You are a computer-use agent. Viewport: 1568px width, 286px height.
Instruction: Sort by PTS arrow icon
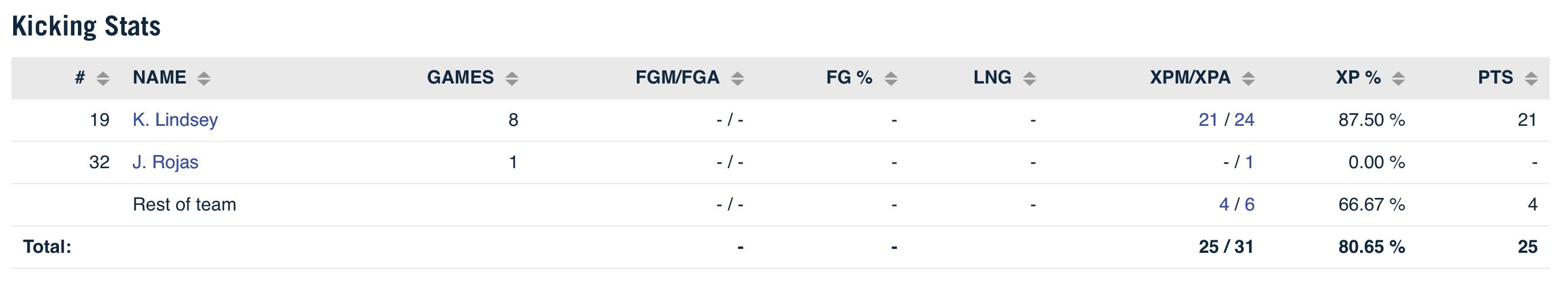point(1531,78)
